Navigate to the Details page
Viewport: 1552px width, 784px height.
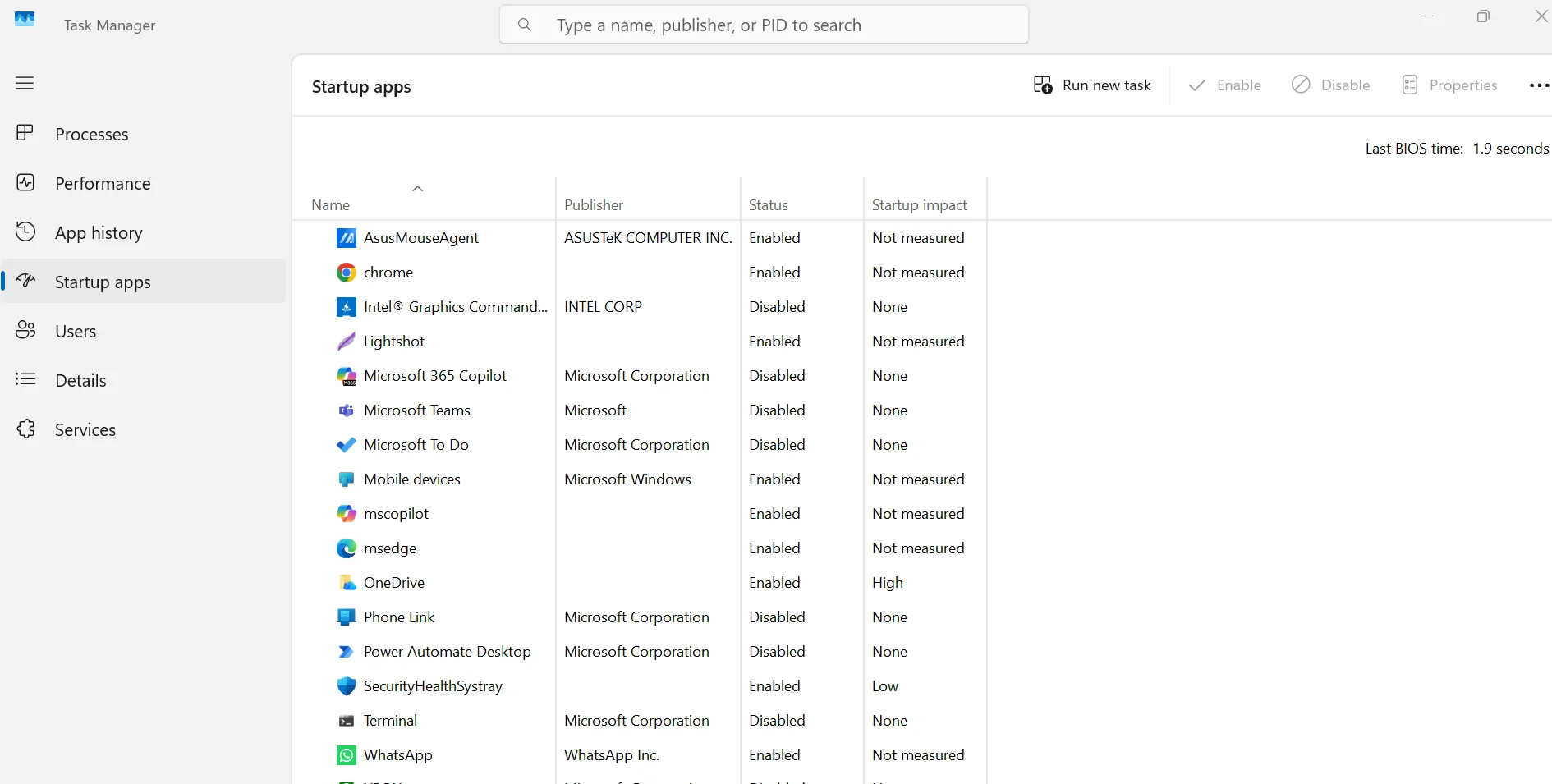coord(144,380)
